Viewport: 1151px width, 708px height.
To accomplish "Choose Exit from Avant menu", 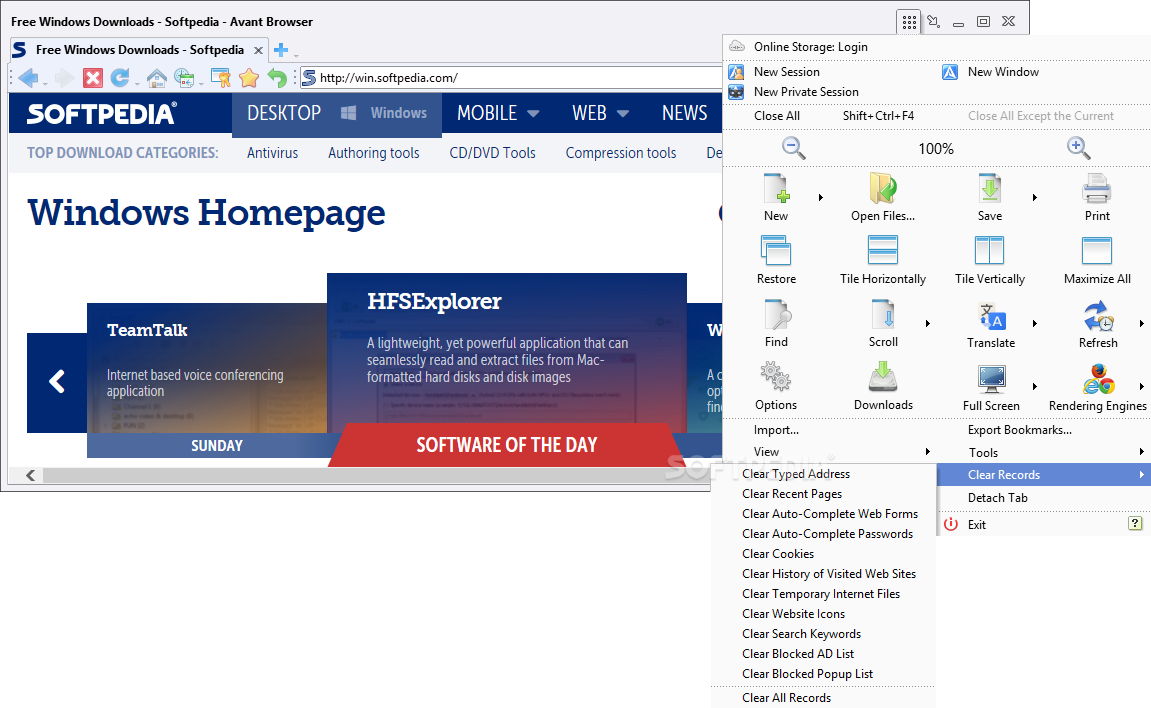I will (976, 525).
